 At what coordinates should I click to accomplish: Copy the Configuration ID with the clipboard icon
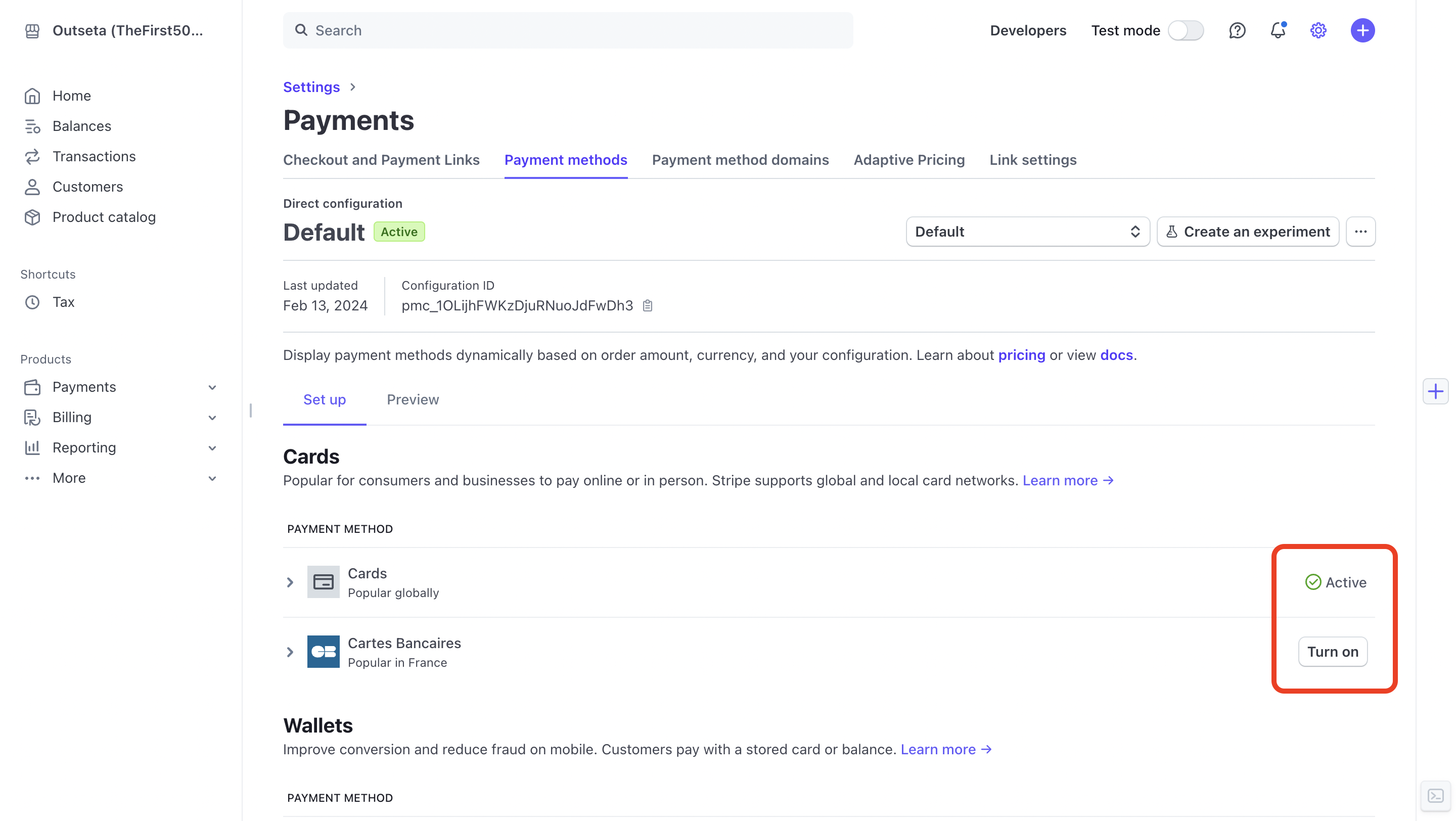click(x=648, y=305)
